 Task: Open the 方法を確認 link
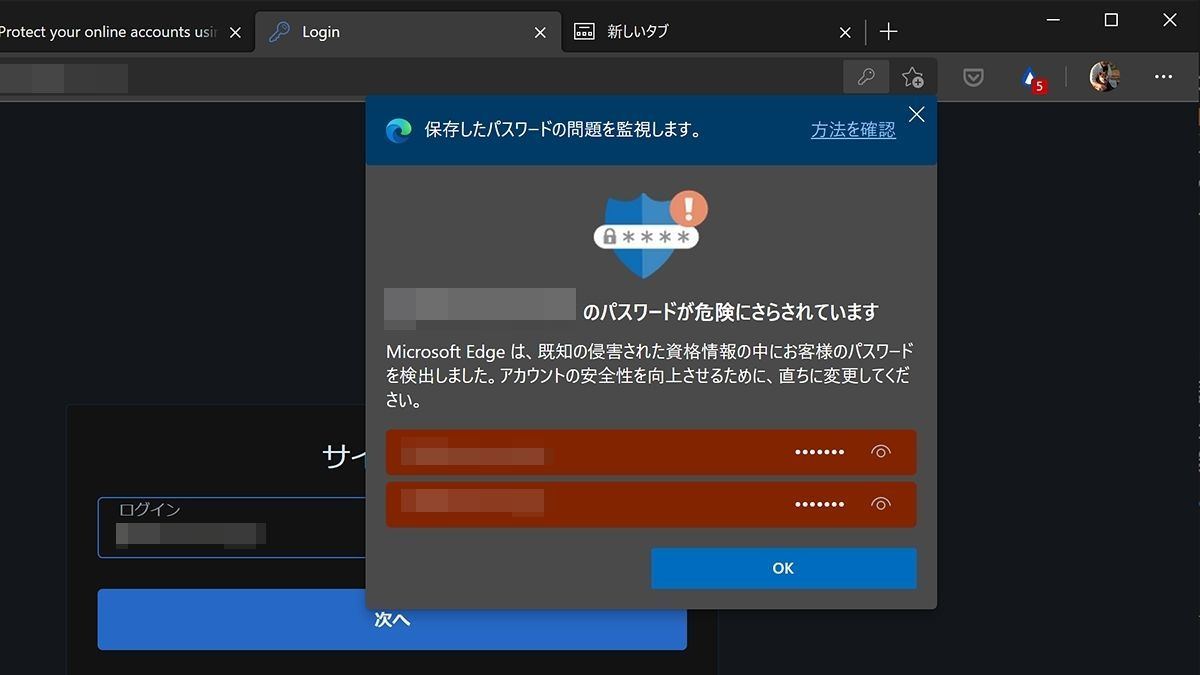click(853, 130)
